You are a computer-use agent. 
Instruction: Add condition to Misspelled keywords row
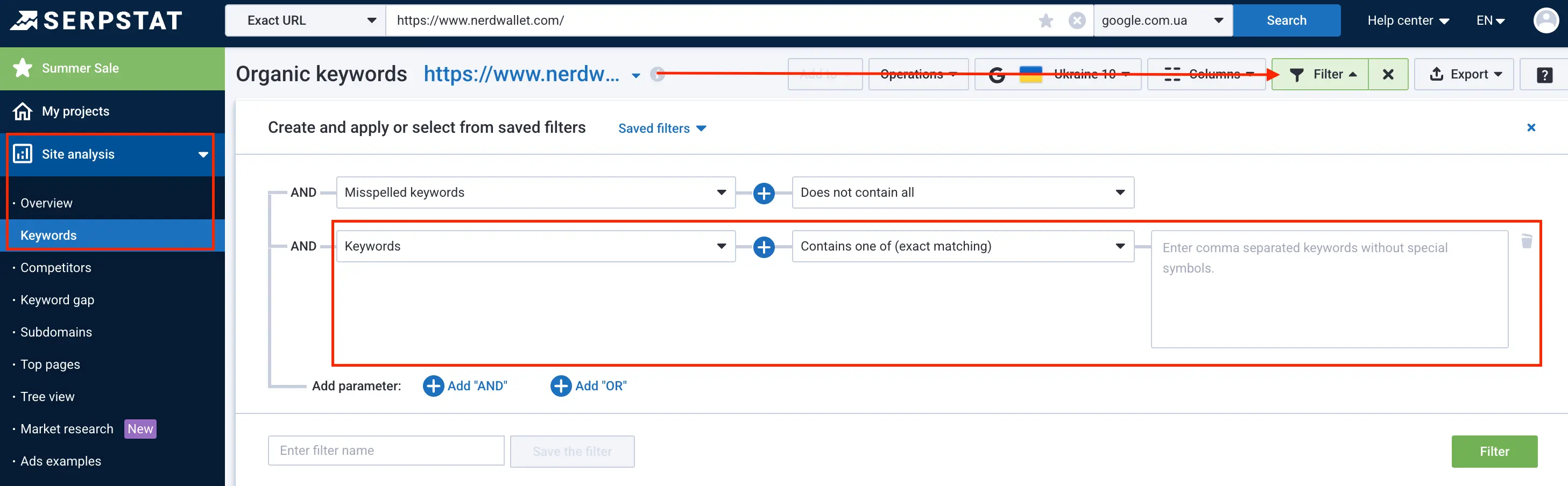point(764,194)
